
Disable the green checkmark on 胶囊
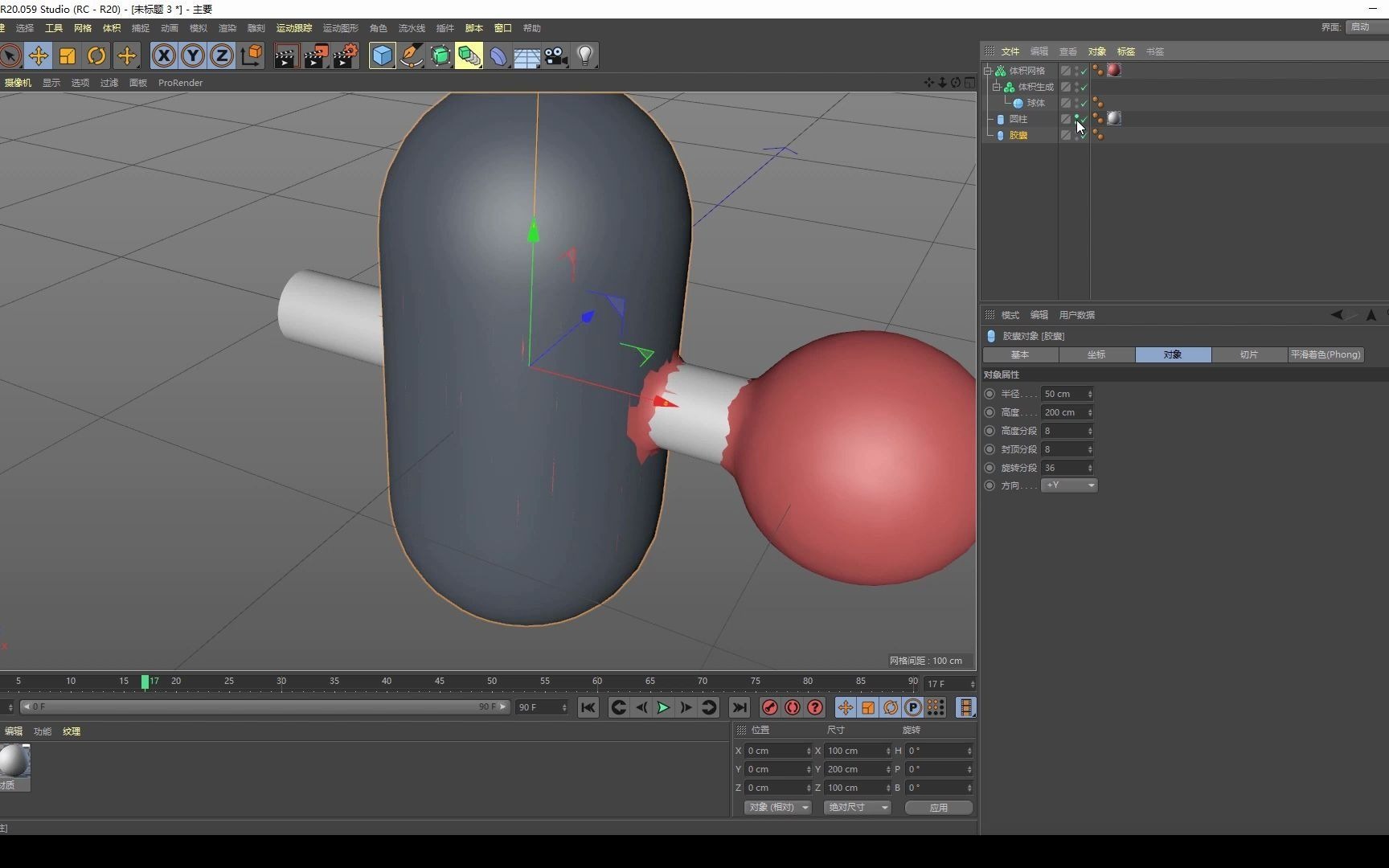click(1084, 135)
